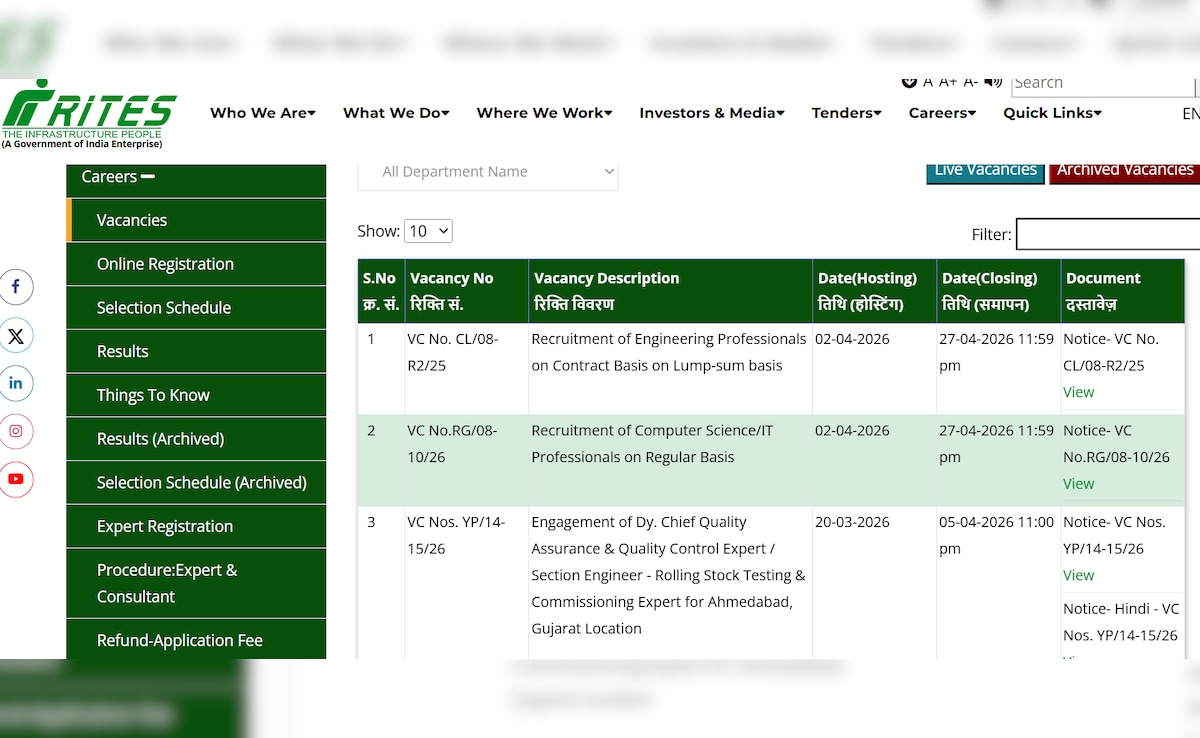This screenshot has width=1200, height=738.
Task: Click the Archived Vacancies button
Action: 1124,171
